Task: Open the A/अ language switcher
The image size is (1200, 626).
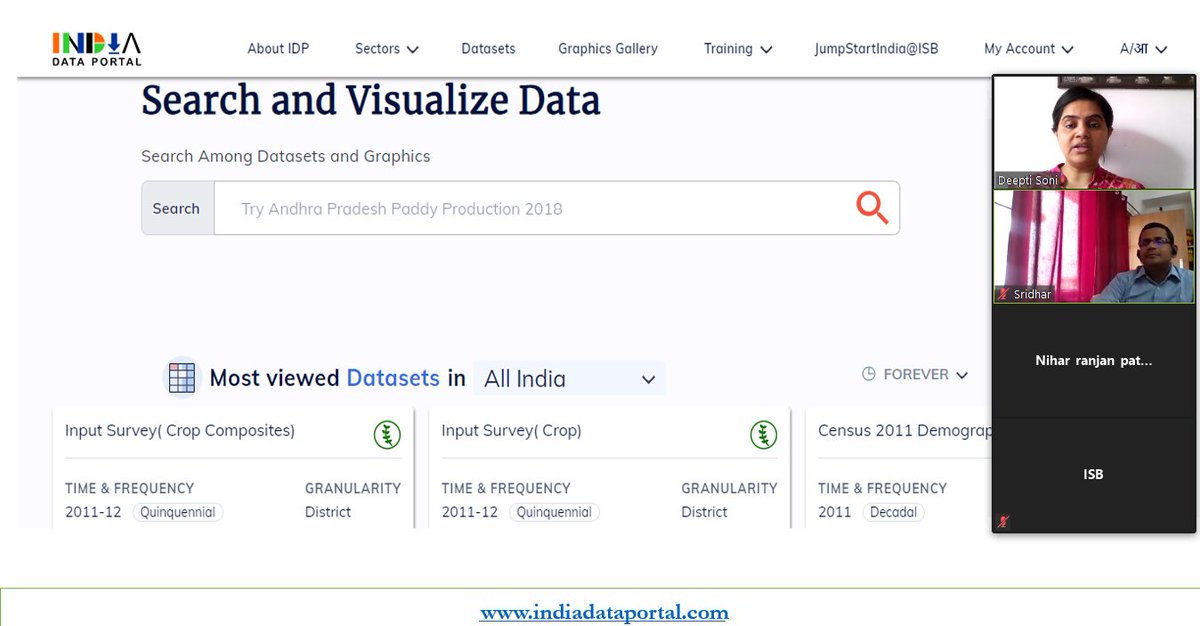Action: coord(1144,48)
